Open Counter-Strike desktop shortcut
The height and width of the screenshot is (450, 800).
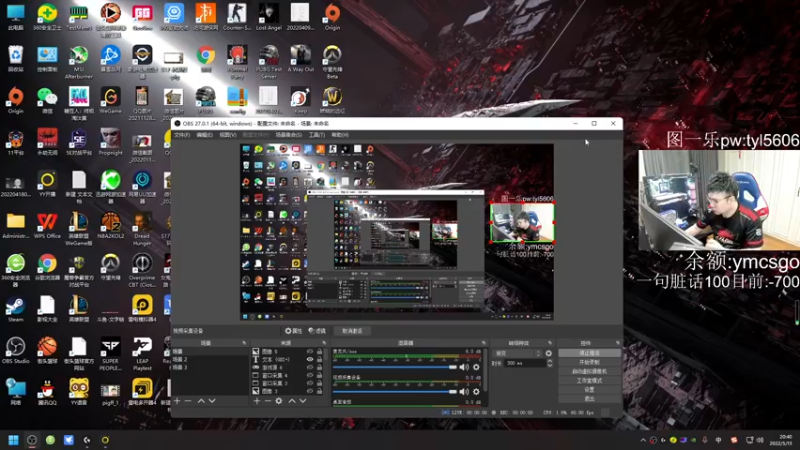(237, 16)
